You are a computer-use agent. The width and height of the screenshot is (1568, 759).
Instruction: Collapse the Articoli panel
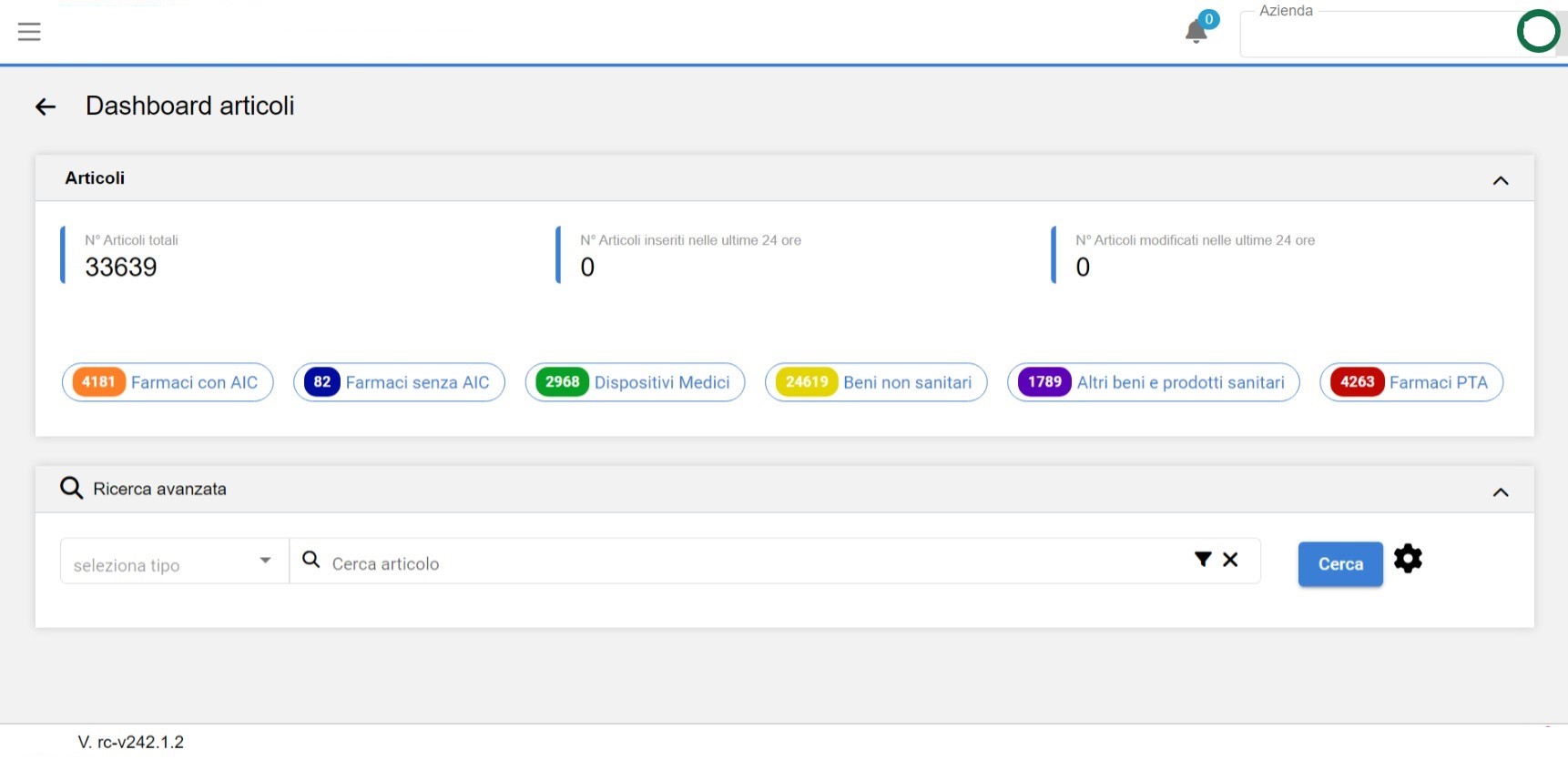point(1501,180)
